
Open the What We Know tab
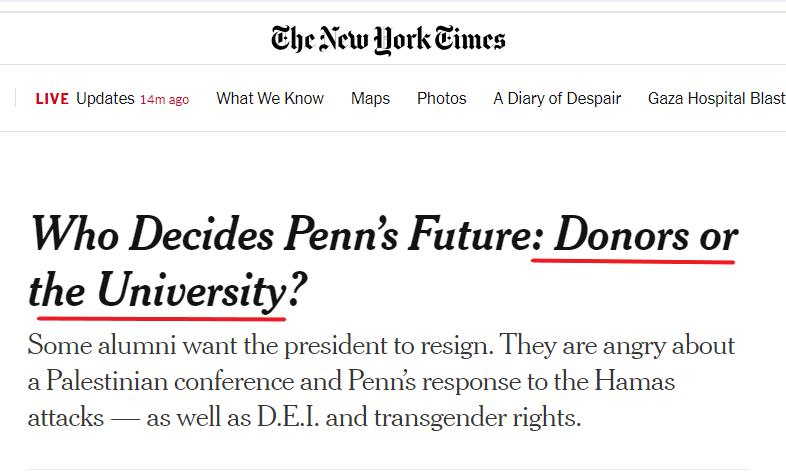270,98
